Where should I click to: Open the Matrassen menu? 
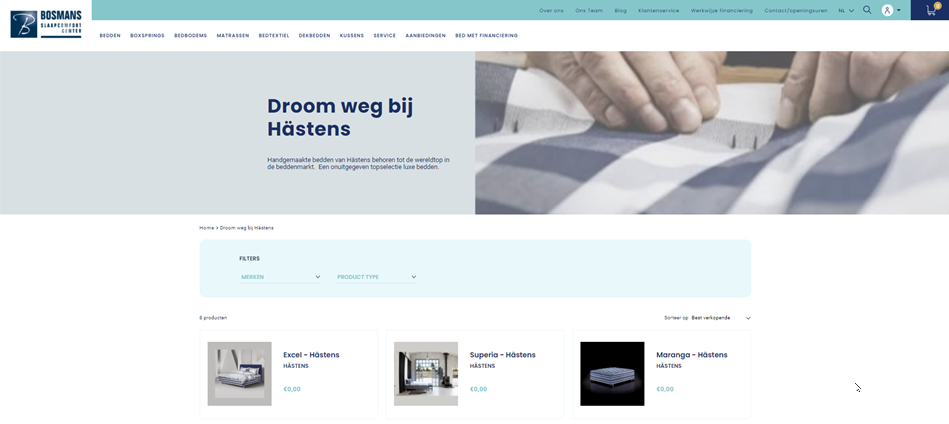click(x=233, y=36)
